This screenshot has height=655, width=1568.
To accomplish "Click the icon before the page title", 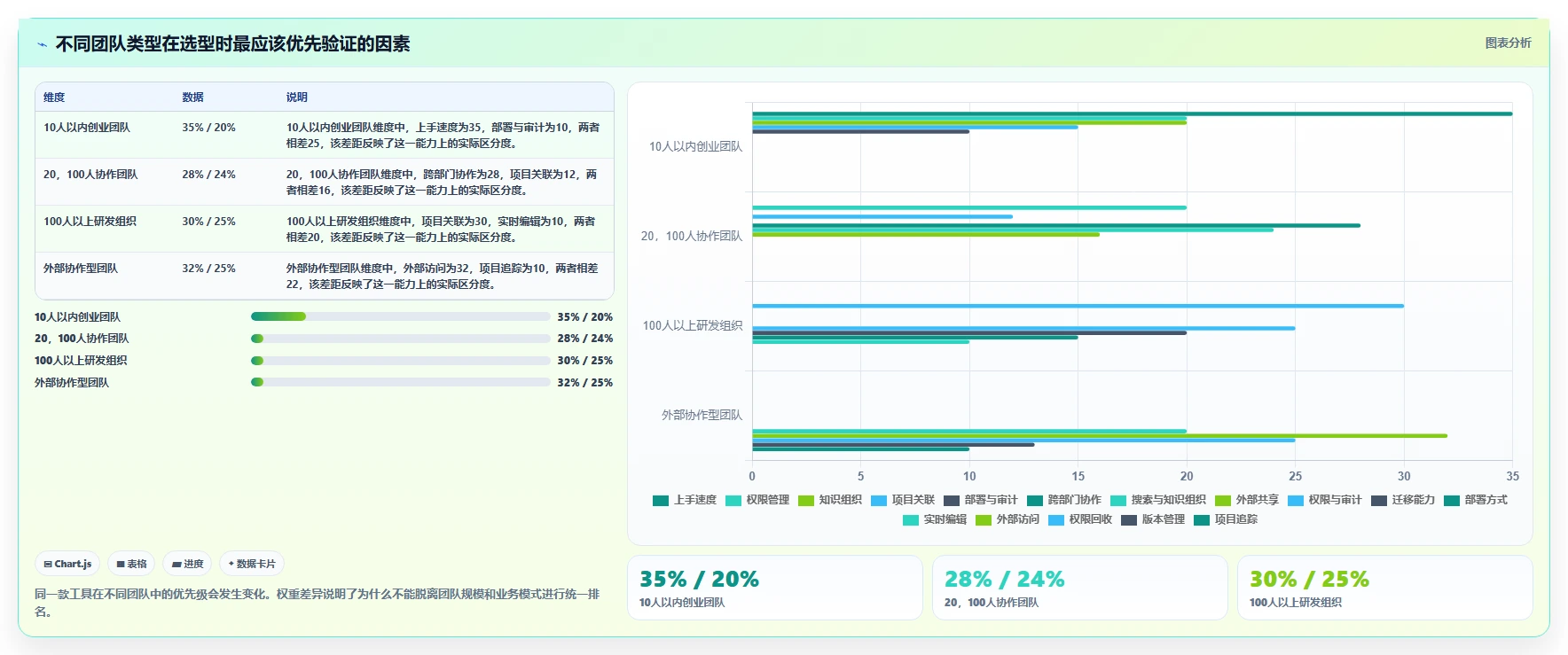I will click(x=42, y=44).
